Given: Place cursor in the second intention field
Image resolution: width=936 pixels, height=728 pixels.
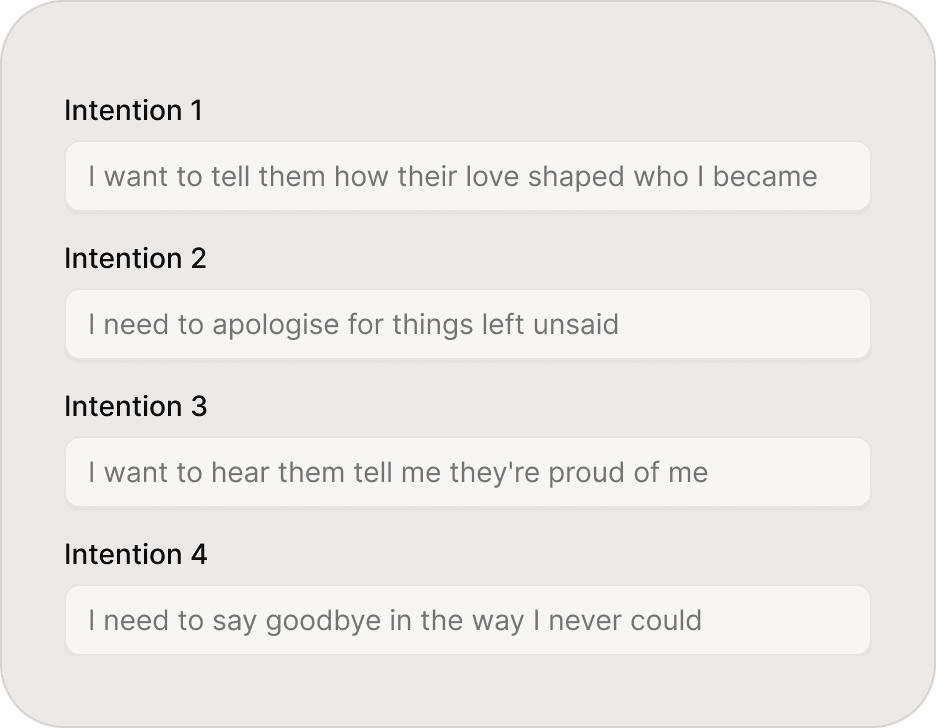Looking at the screenshot, I should (x=467, y=325).
